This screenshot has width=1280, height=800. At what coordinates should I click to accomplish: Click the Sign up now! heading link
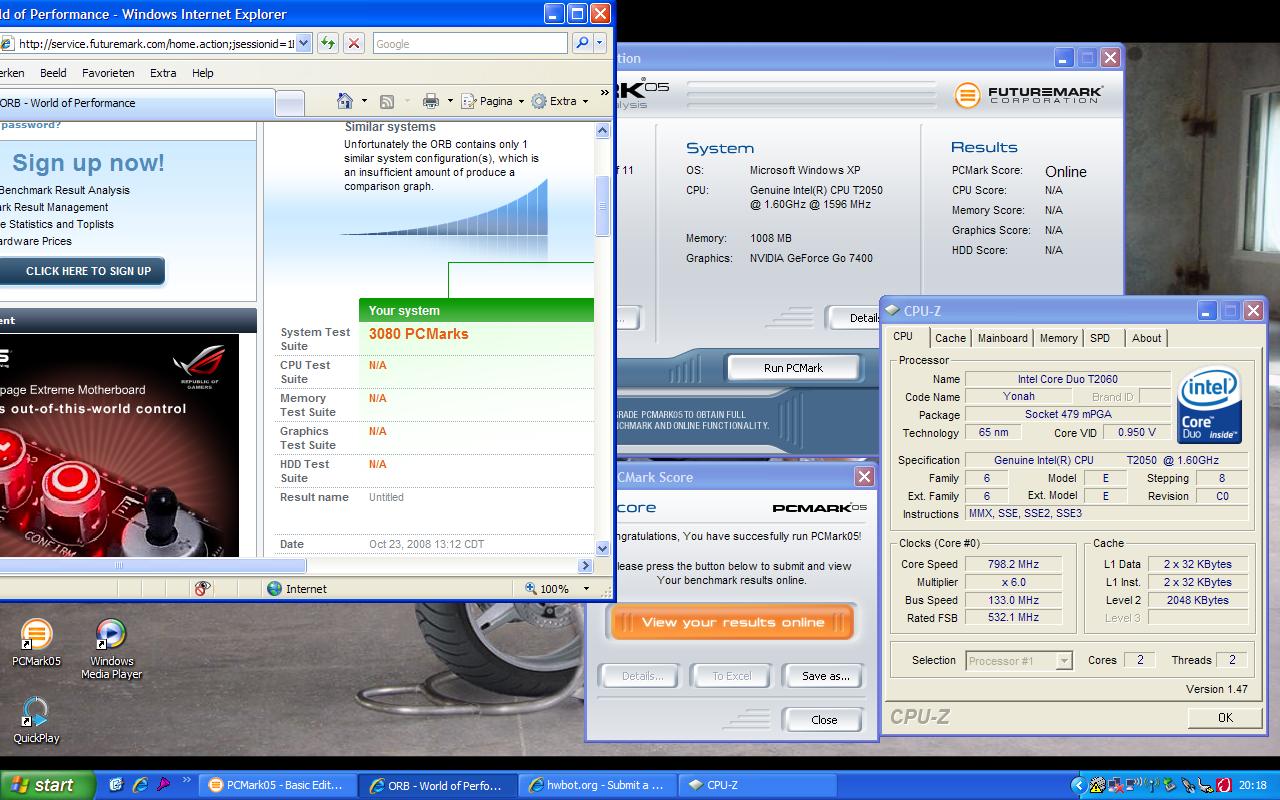click(x=88, y=163)
